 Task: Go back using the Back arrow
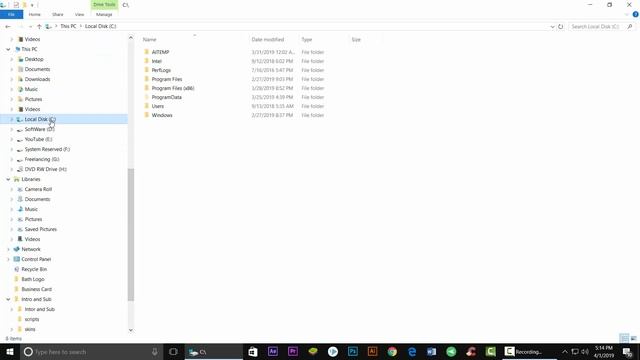coord(8,27)
